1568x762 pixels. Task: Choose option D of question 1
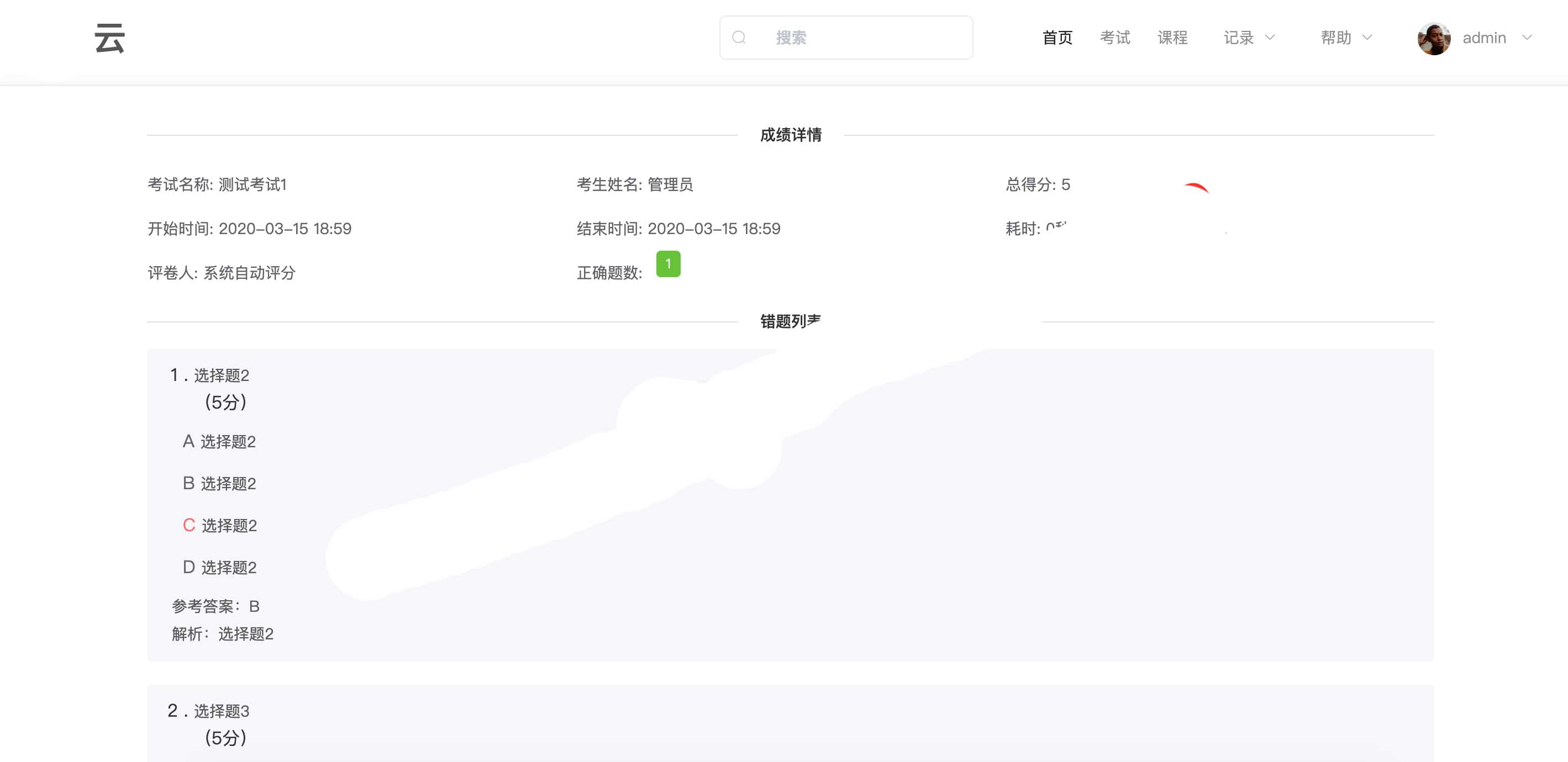(220, 568)
